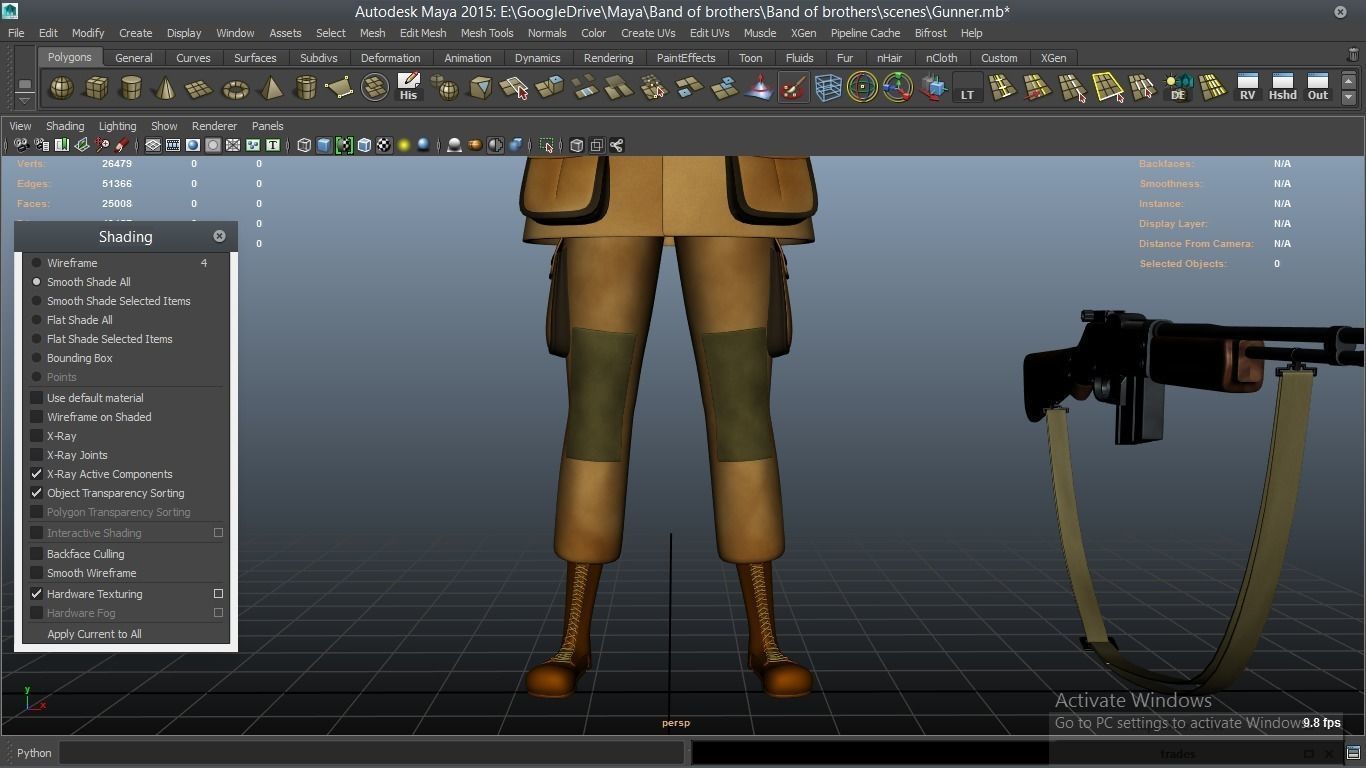Open the Show panel menu

(164, 126)
